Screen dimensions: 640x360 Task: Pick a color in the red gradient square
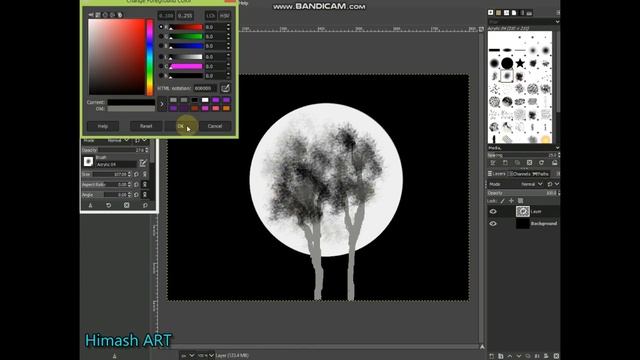(x=117, y=57)
